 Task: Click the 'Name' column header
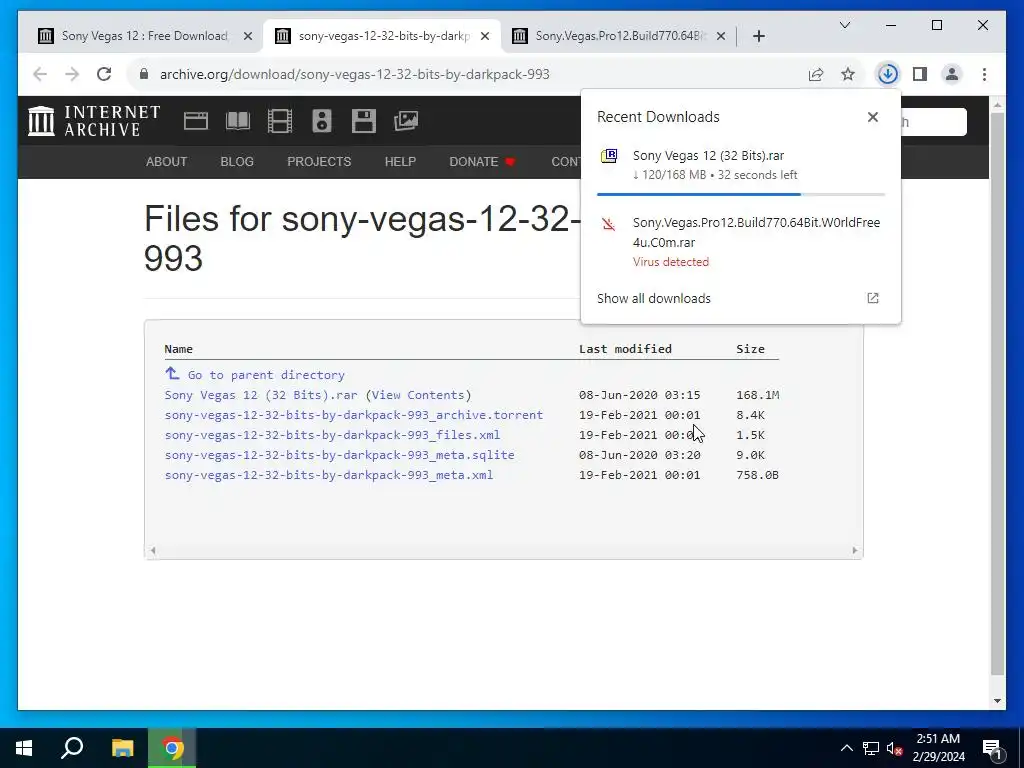pyautogui.click(x=178, y=349)
